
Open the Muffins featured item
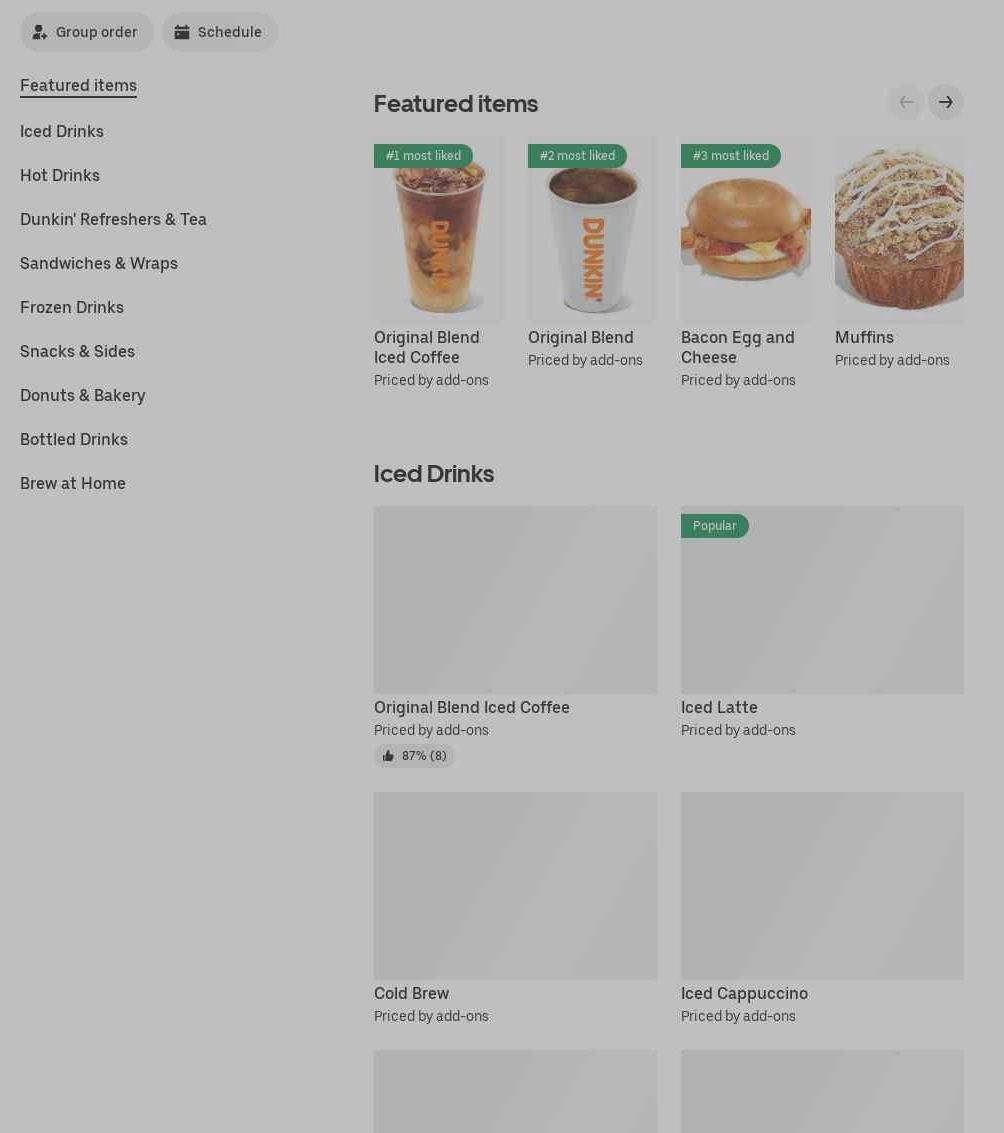[899, 253]
